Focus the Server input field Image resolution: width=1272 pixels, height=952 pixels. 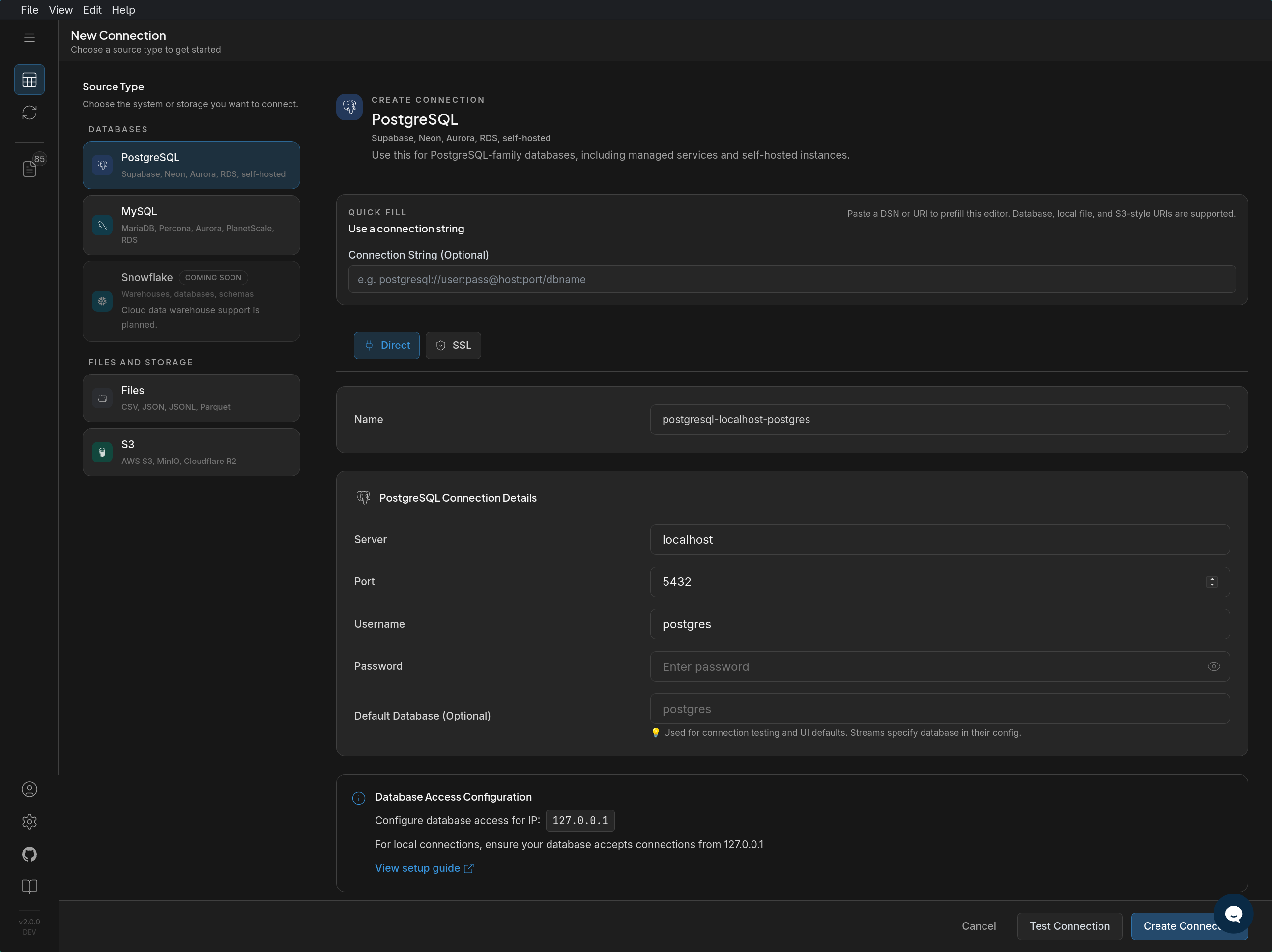pos(940,539)
